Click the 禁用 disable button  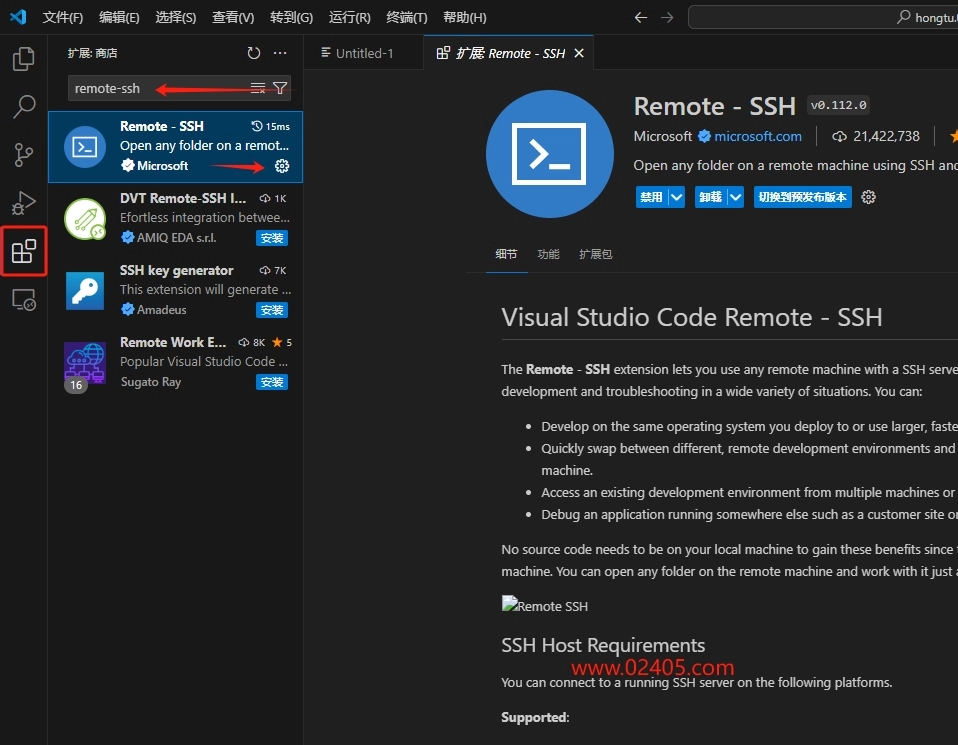tap(651, 197)
